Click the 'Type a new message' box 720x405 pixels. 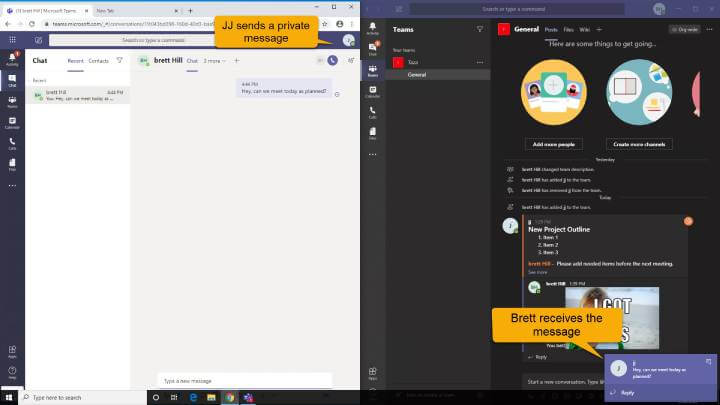point(245,381)
